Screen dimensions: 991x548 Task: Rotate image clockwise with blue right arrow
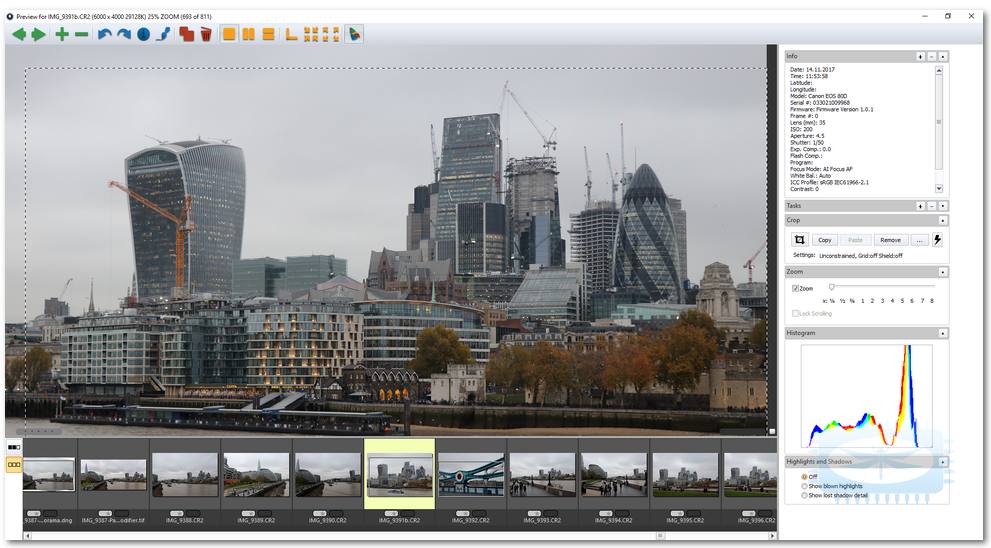coord(124,34)
